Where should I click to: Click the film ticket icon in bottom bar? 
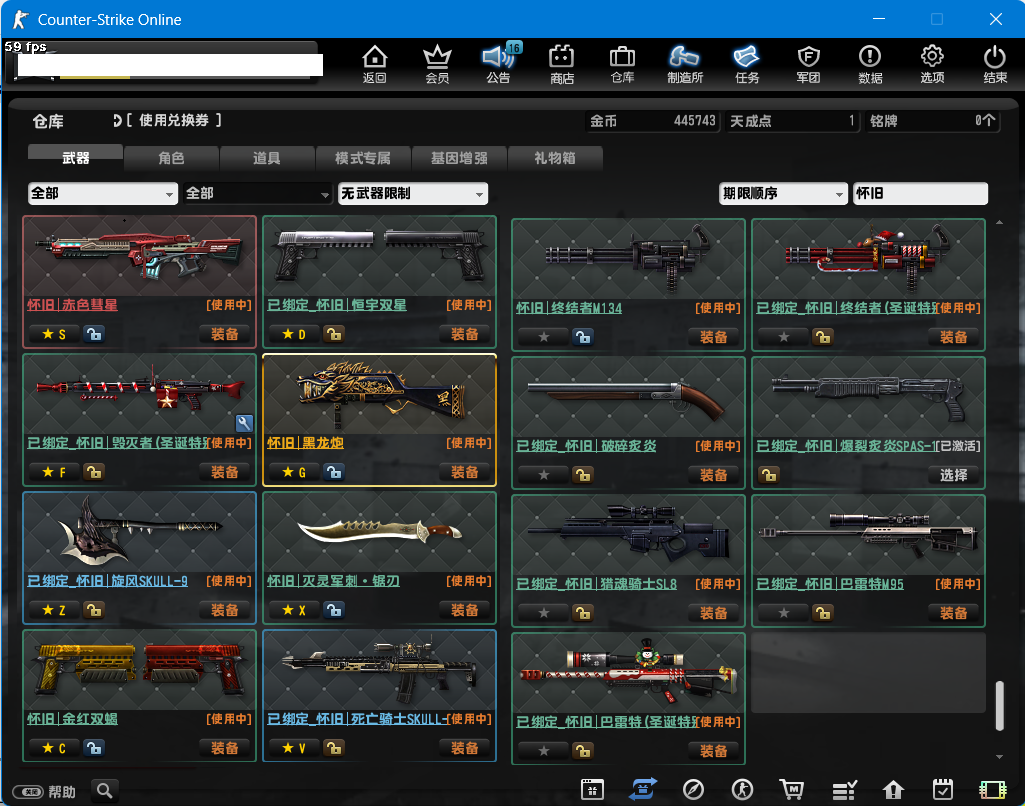[x=992, y=790]
